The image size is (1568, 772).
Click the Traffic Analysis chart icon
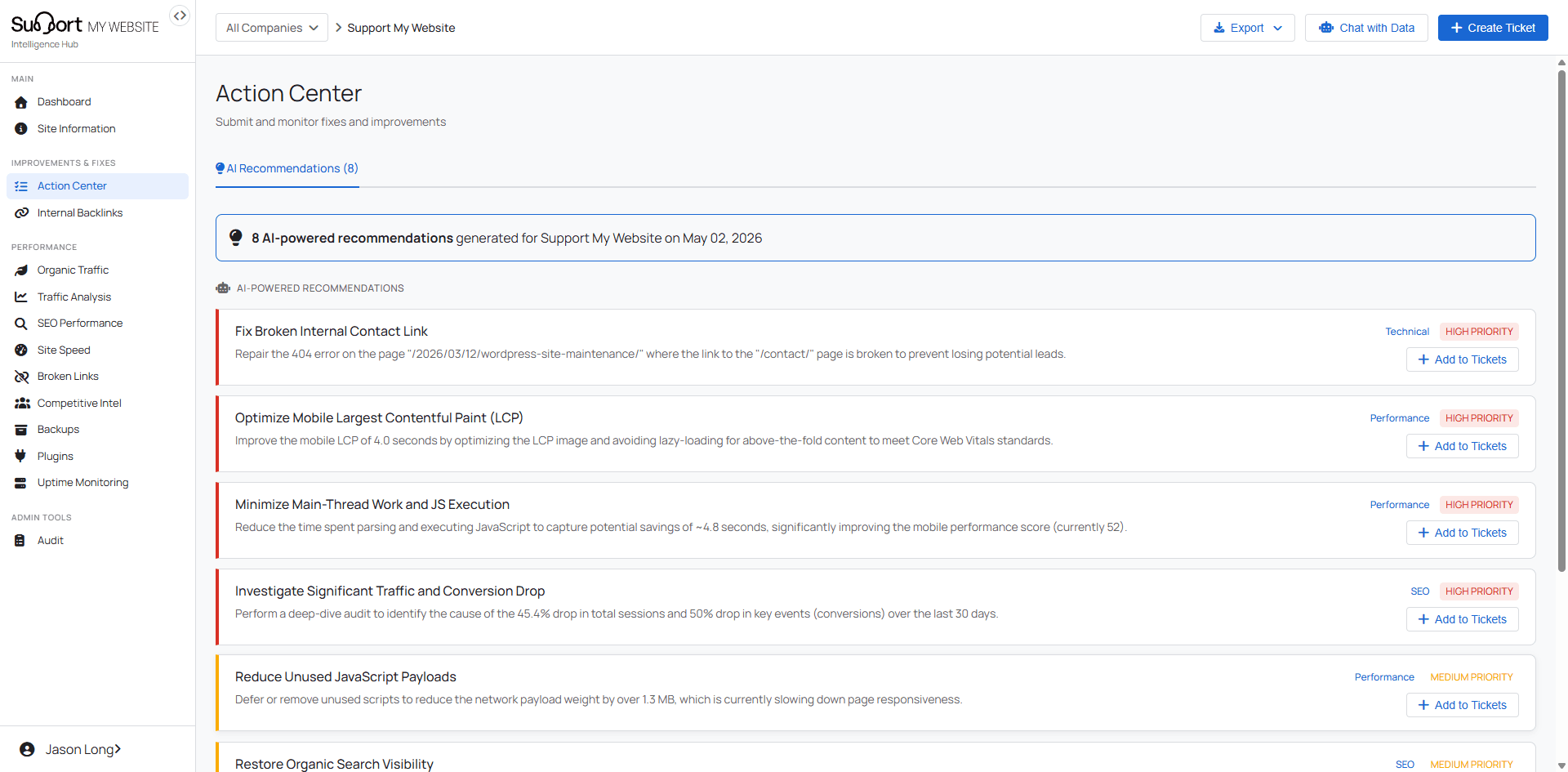[21, 297]
